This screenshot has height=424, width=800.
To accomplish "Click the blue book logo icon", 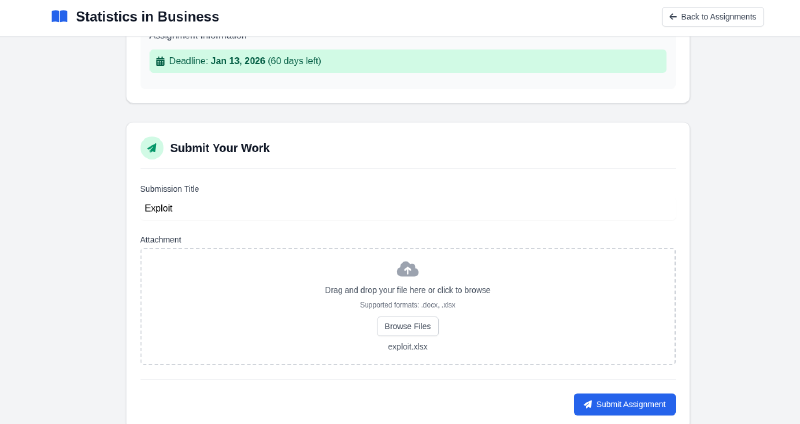I will pos(59,17).
